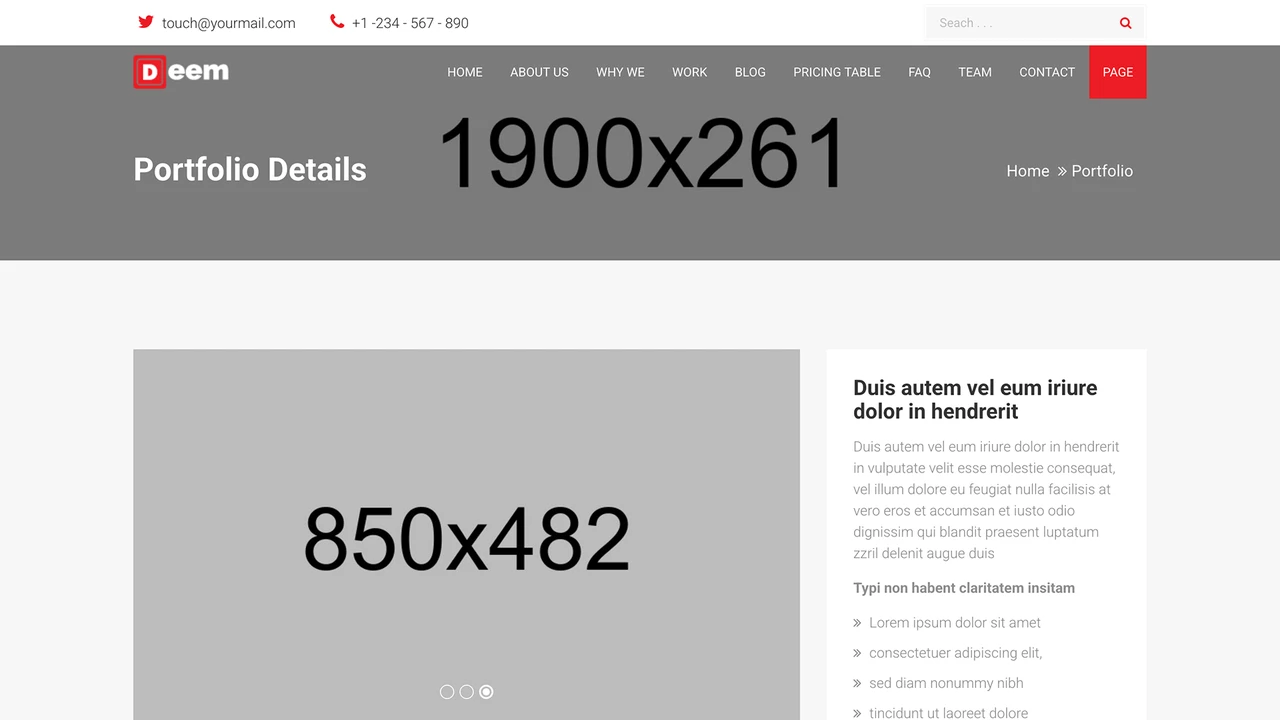Click the search magnifier icon

pyautogui.click(x=1125, y=23)
